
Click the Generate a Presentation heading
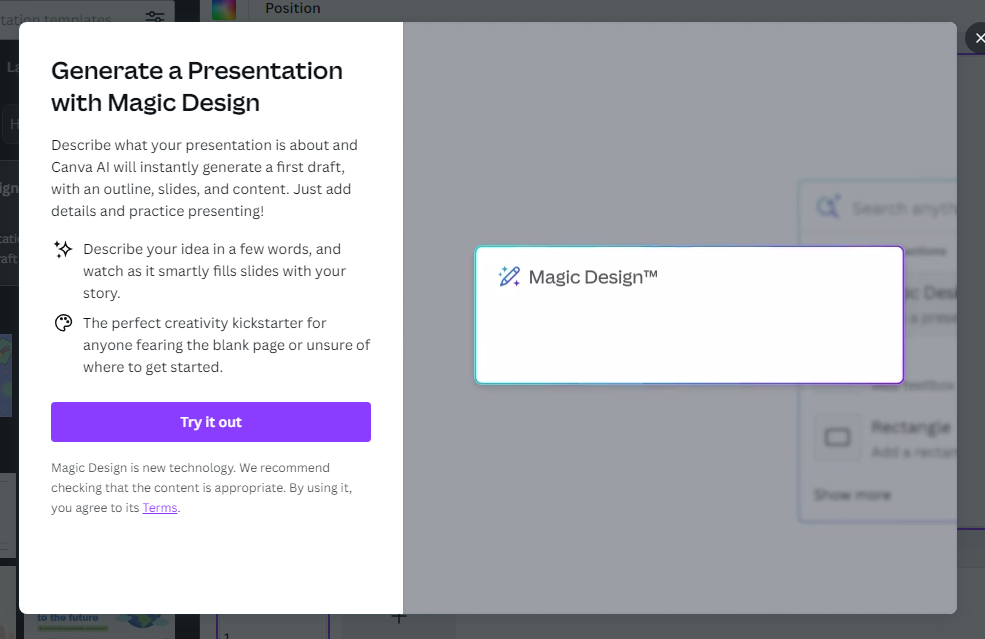[197, 87]
